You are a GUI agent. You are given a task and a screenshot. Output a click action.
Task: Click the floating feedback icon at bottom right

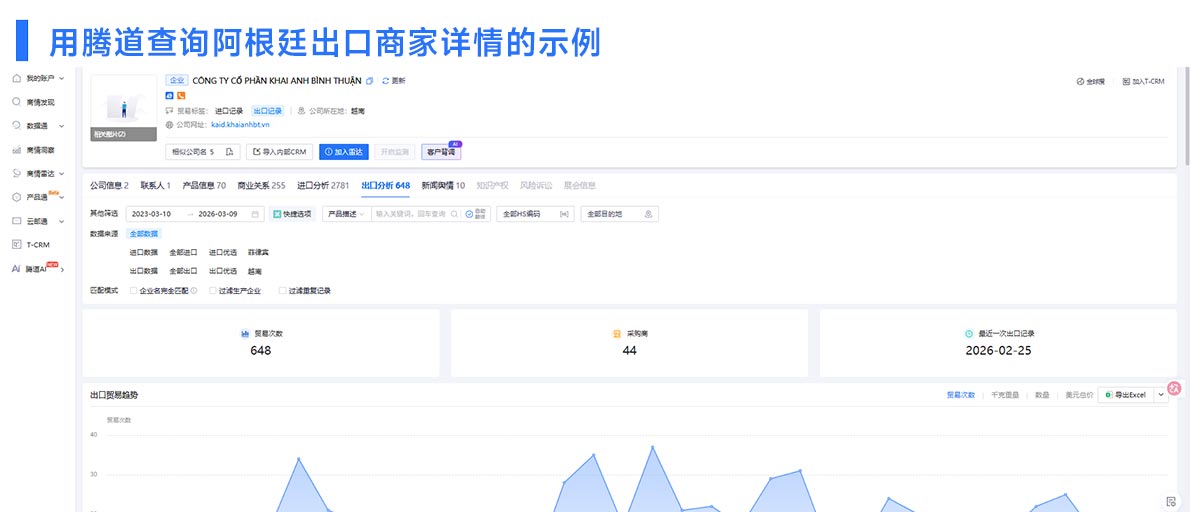pyautogui.click(x=1172, y=501)
